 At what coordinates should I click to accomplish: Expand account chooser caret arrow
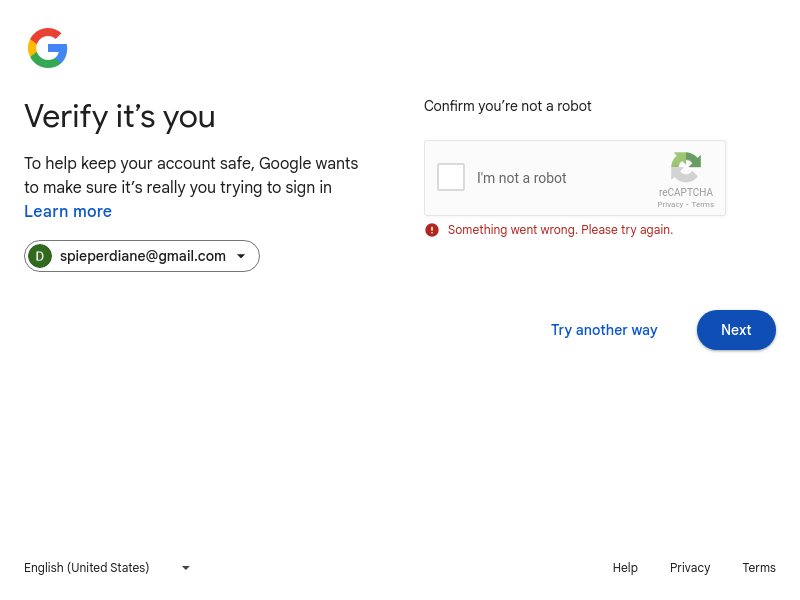(241, 256)
